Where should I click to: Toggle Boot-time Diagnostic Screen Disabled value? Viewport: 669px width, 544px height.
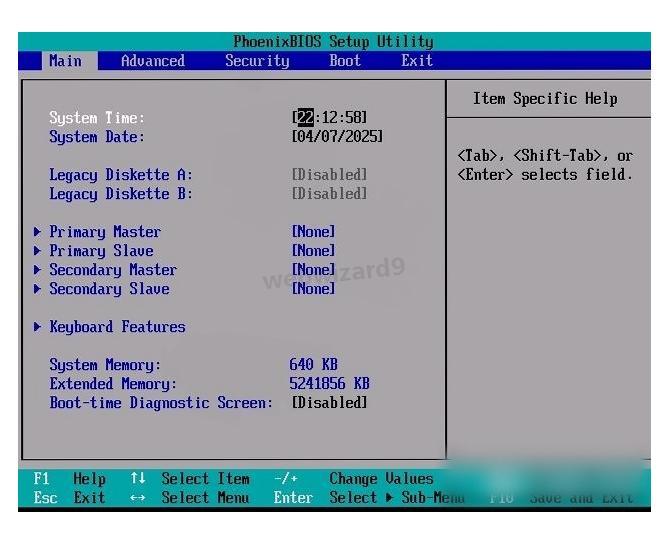[329, 403]
